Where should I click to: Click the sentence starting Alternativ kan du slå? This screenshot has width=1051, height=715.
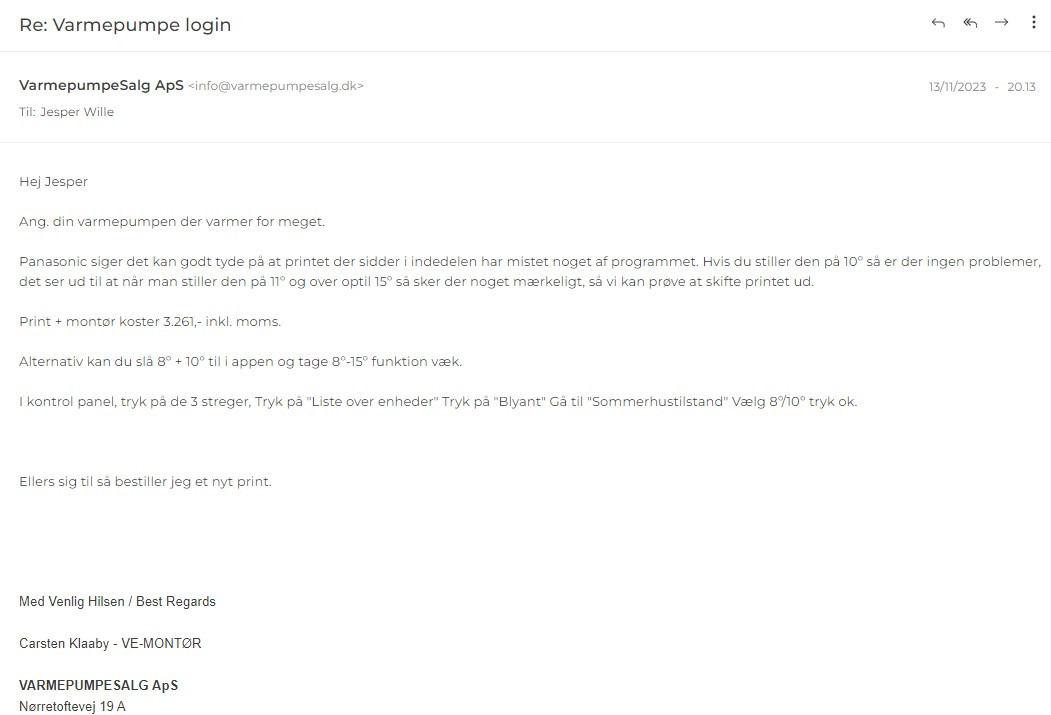[x=241, y=362]
